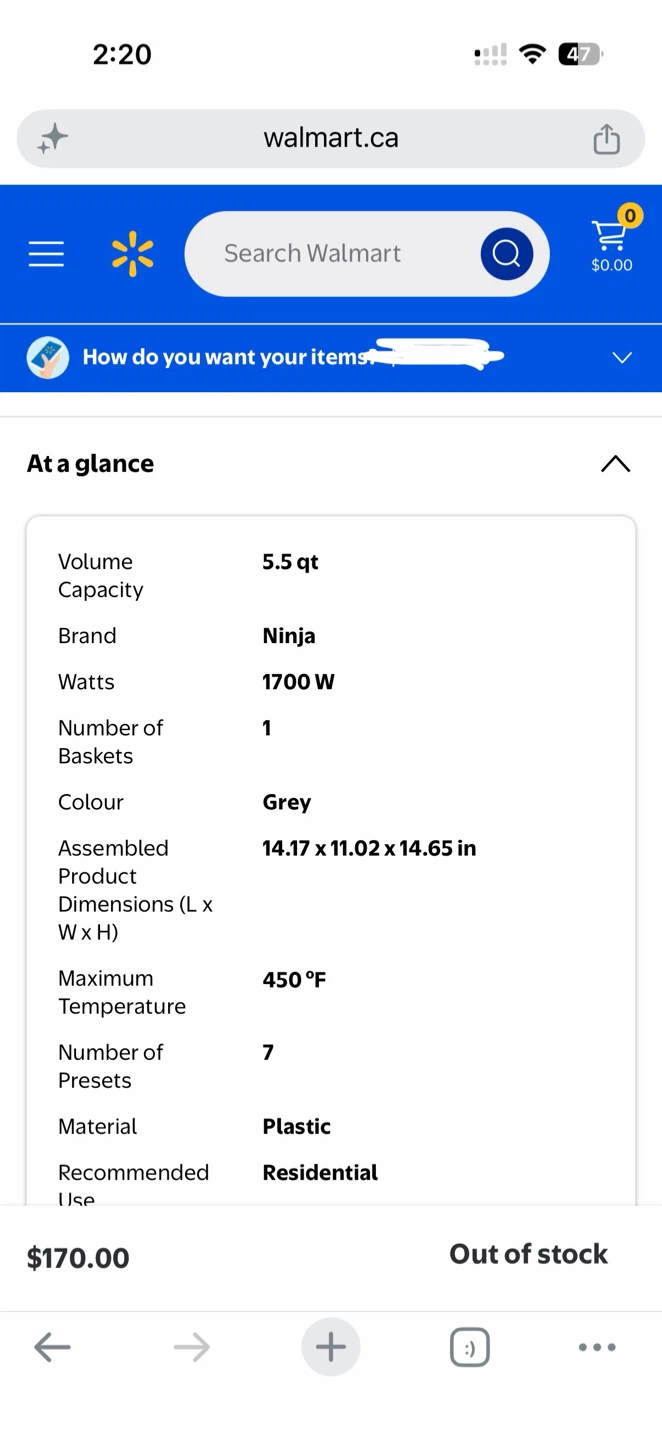The width and height of the screenshot is (662, 1440).
Task: Tap the $170.00 price text
Action: [x=78, y=1258]
